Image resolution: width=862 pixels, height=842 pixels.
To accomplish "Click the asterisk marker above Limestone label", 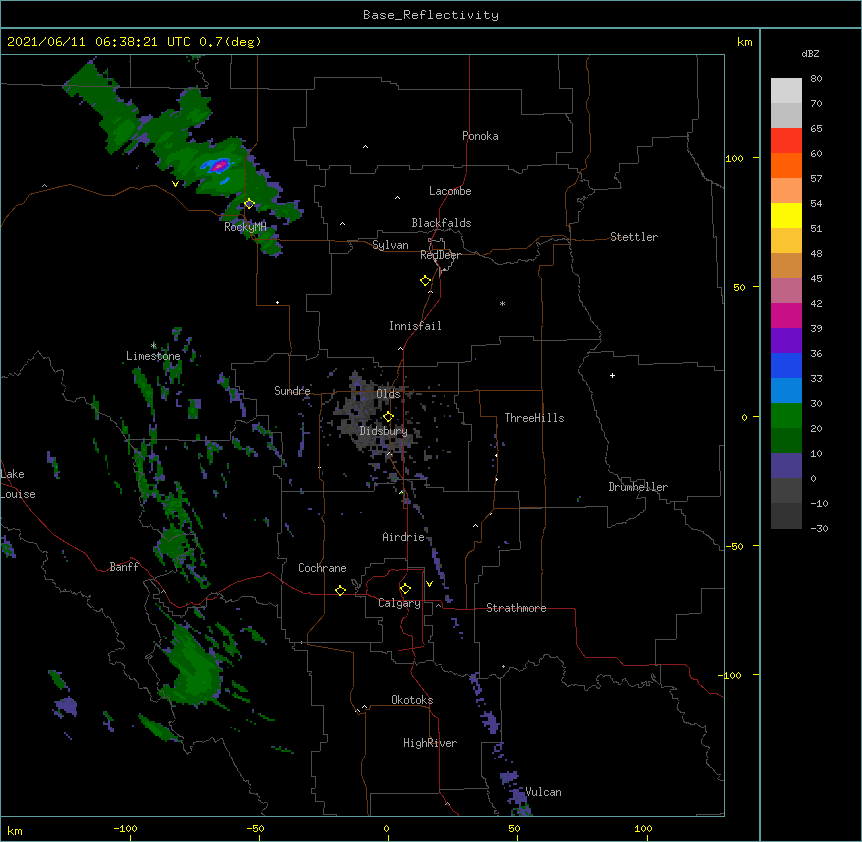I will point(153,345).
